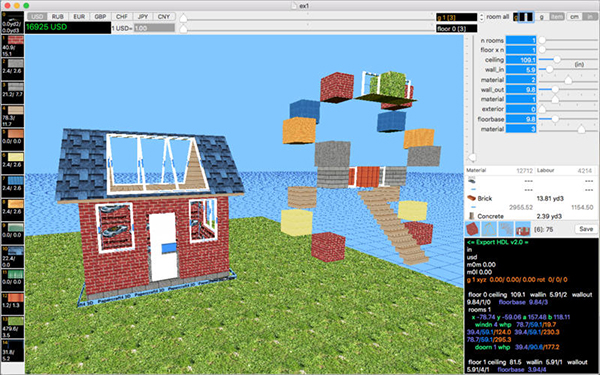The width and height of the screenshot is (600, 375).
Task: Switch currency to CNY
Action: tap(164, 16)
